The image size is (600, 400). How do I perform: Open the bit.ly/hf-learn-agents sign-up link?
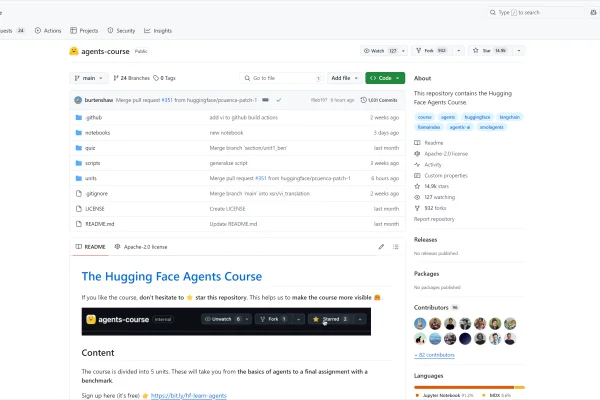tap(189, 395)
